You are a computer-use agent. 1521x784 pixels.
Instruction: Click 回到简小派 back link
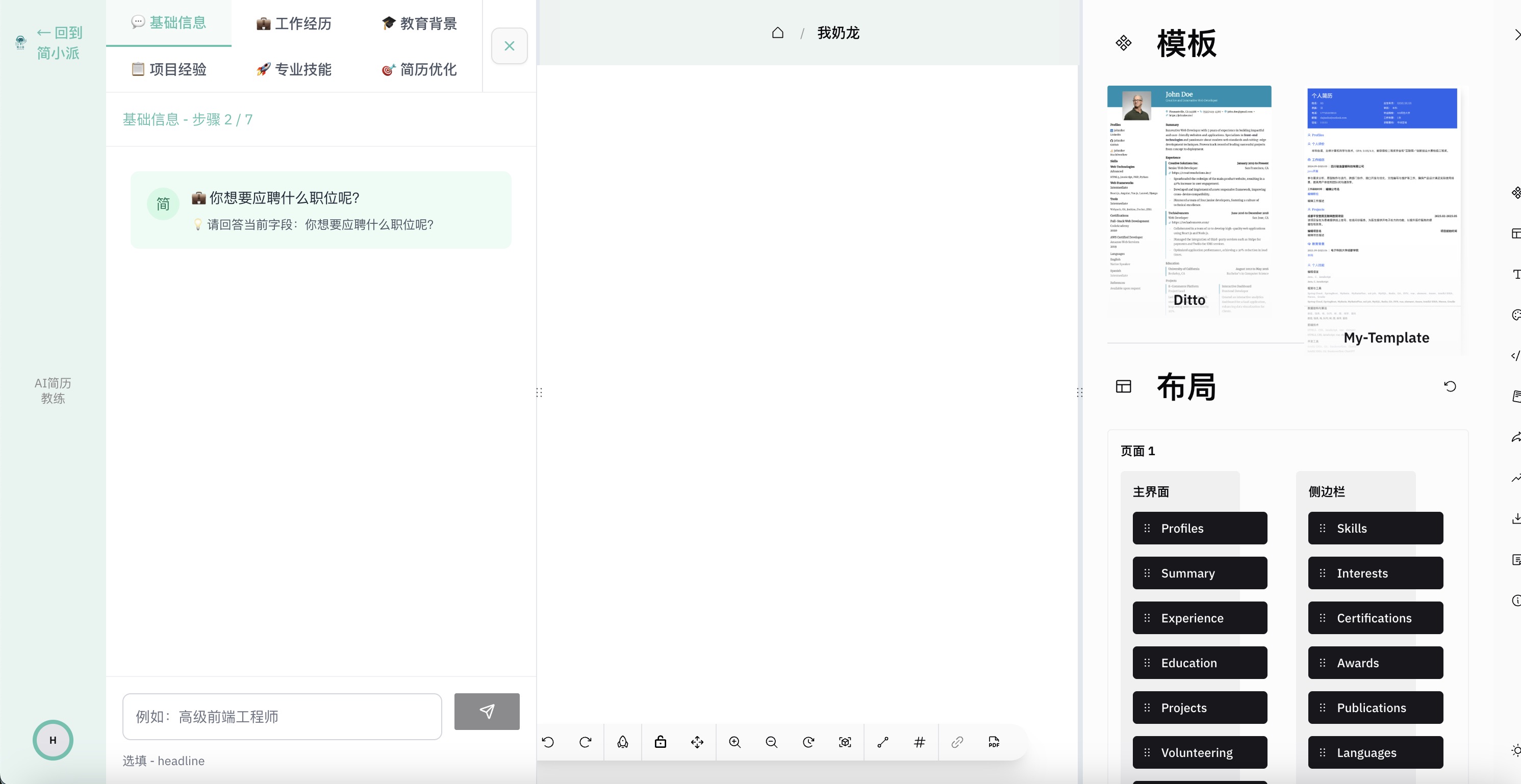pyautogui.click(x=59, y=42)
